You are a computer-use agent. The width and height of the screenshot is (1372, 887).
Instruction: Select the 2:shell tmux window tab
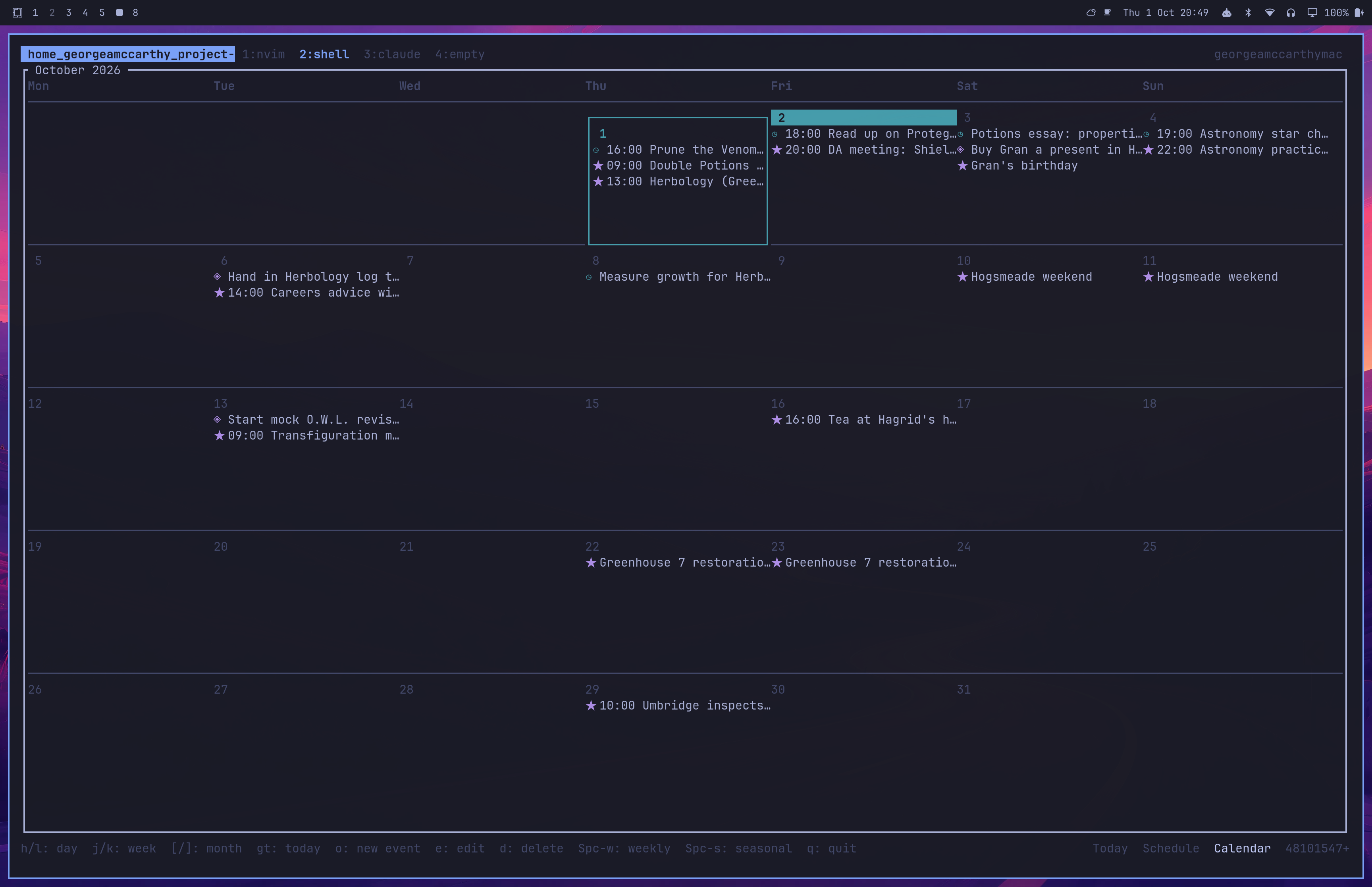pos(324,54)
